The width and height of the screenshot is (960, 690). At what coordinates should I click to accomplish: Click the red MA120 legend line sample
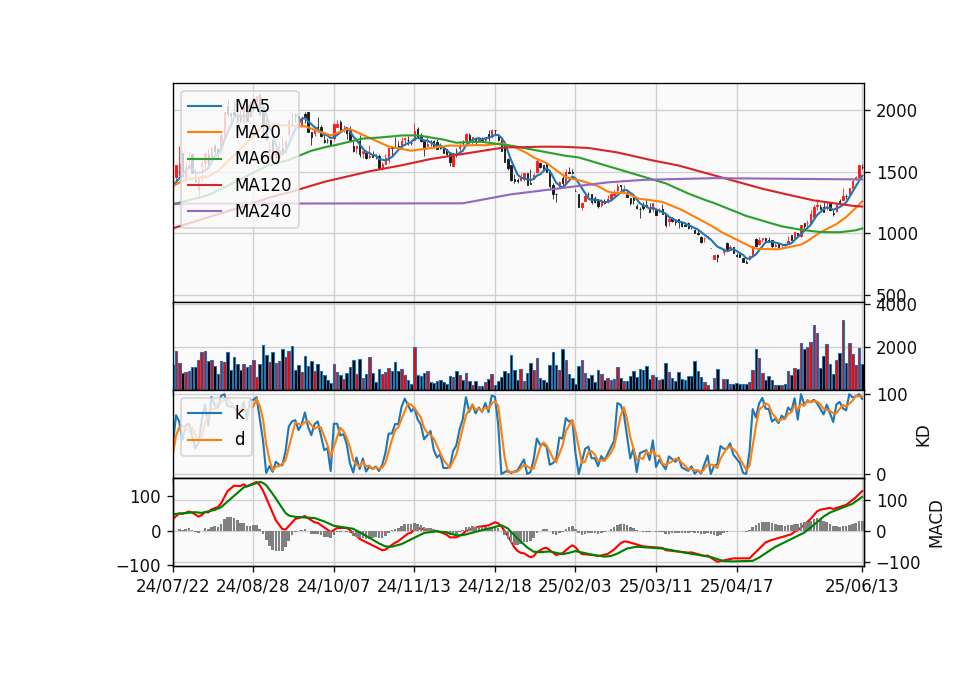point(204,185)
